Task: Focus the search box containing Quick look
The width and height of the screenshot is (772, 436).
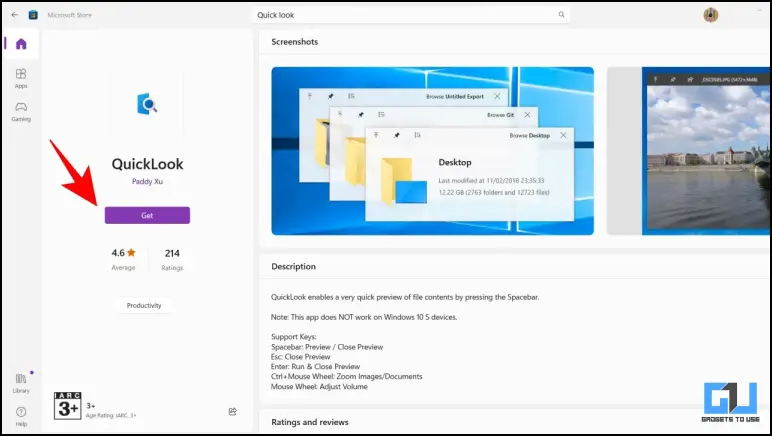Action: [411, 15]
